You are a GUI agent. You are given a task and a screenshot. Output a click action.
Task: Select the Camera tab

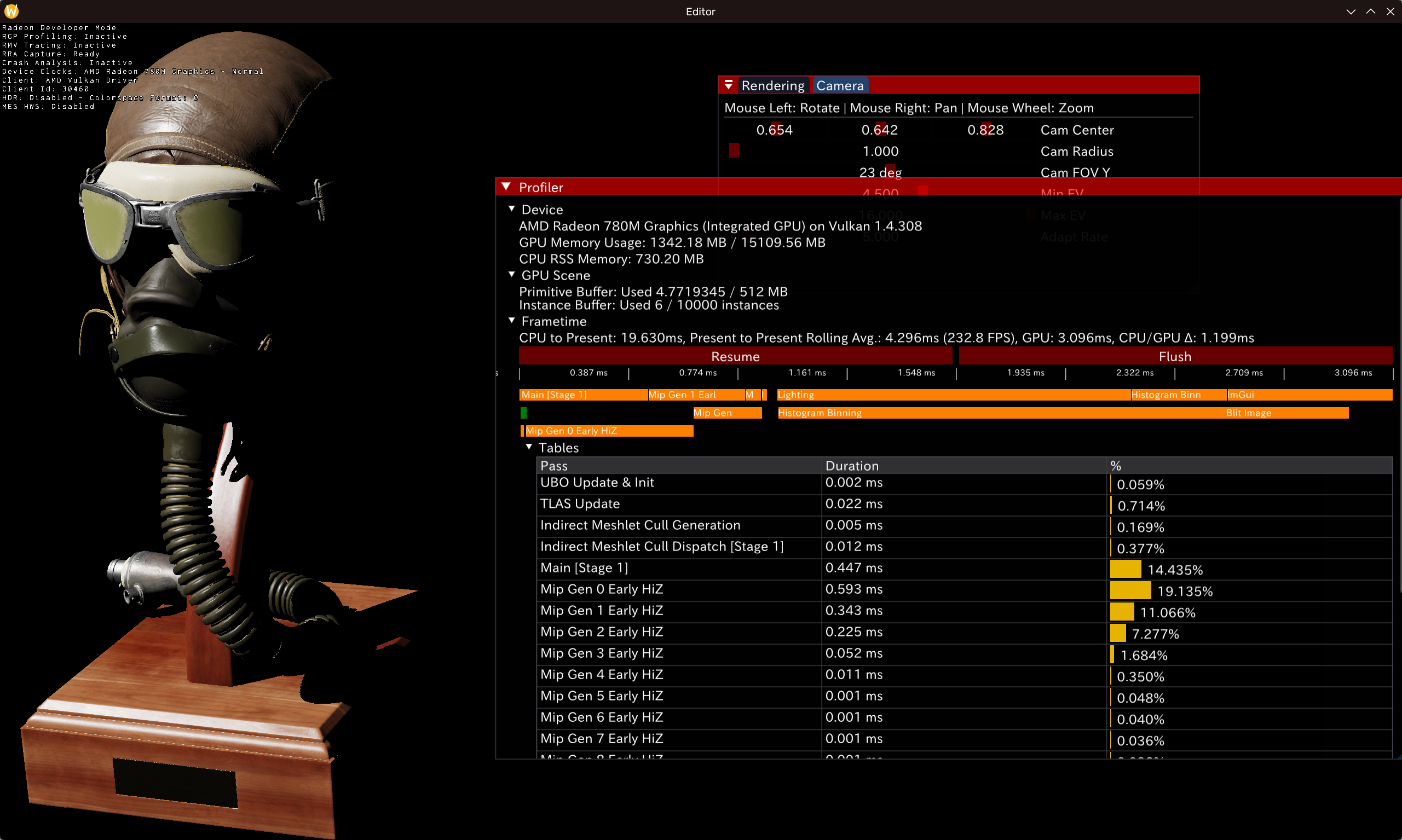point(839,85)
